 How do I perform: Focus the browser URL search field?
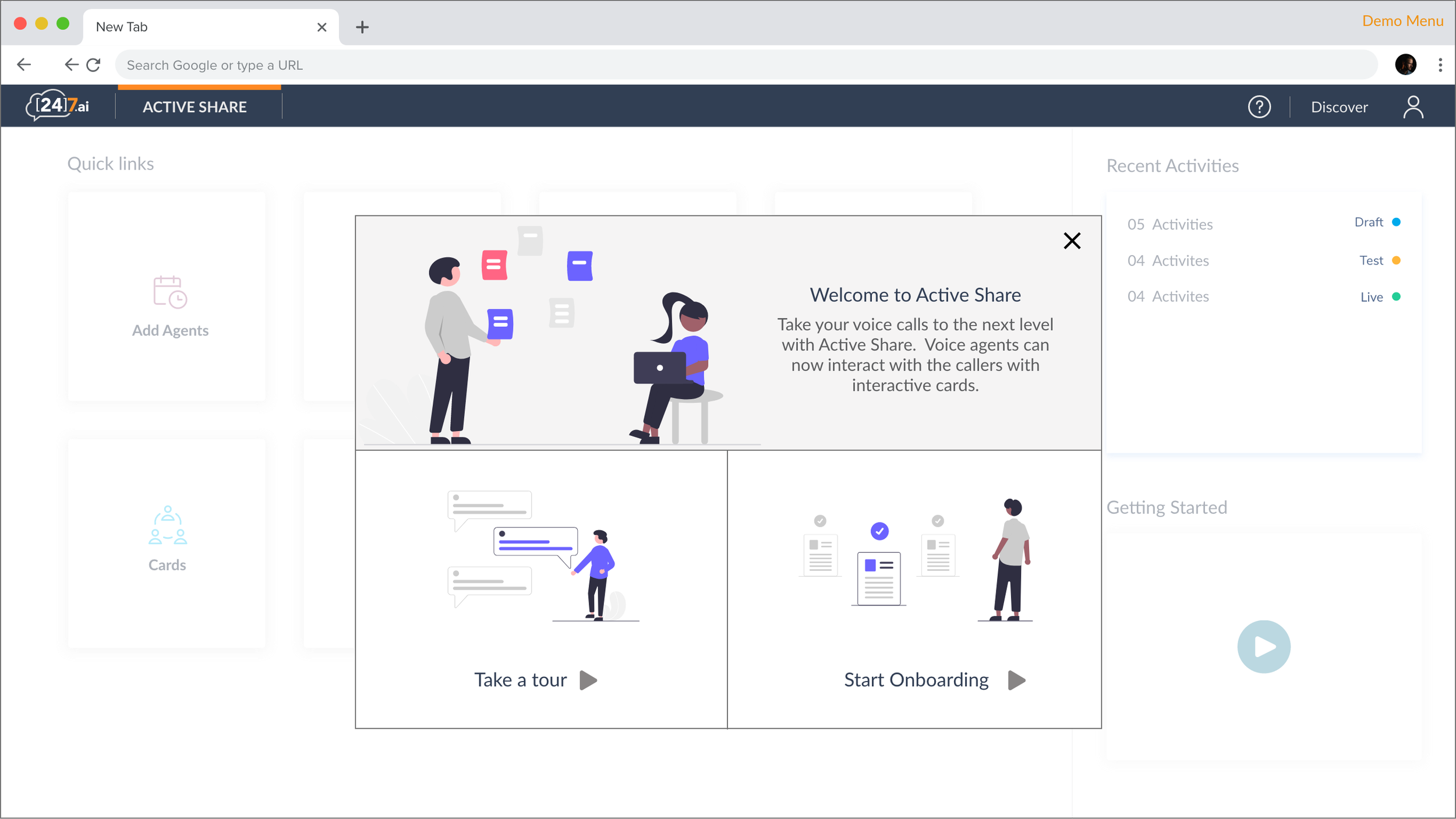(745, 65)
